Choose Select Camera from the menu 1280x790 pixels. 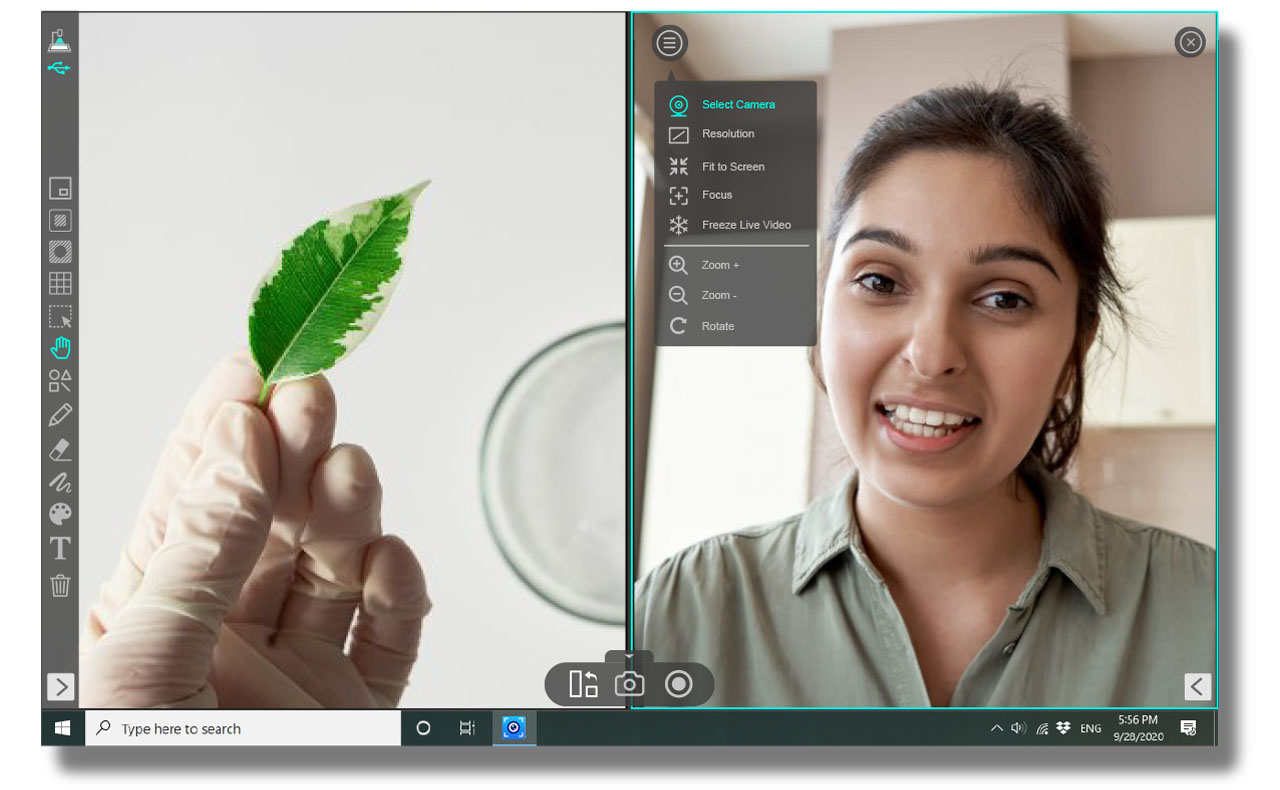coord(737,105)
